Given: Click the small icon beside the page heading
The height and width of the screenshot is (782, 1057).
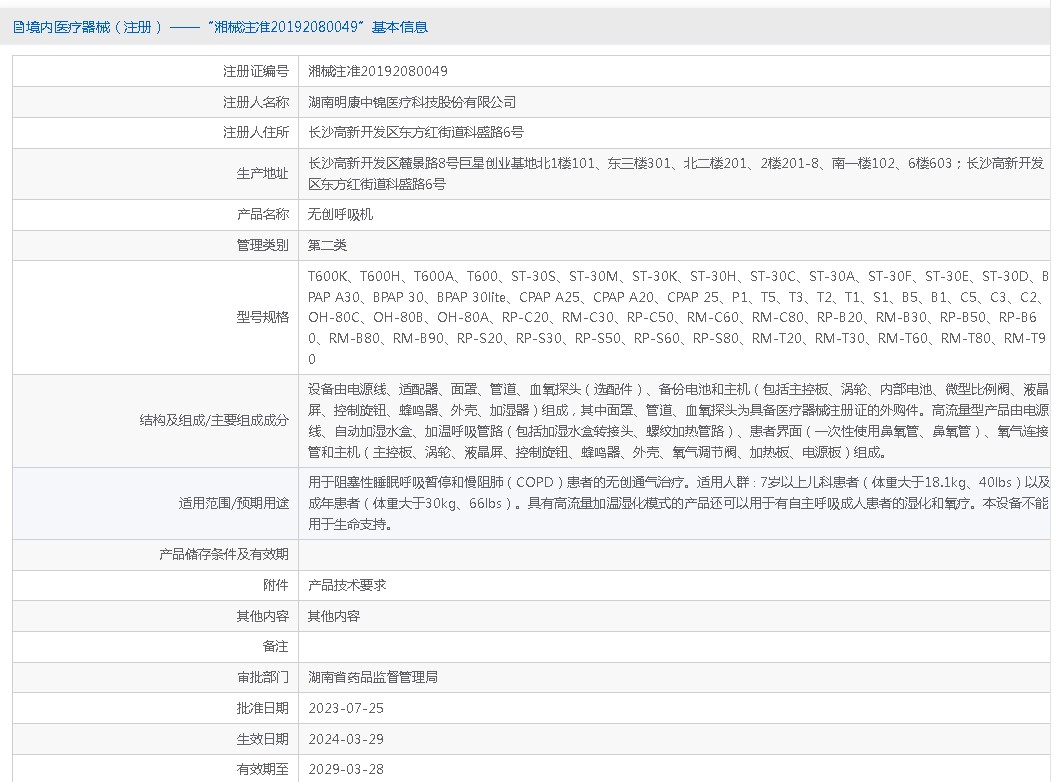Looking at the screenshot, I should click(x=18, y=28).
